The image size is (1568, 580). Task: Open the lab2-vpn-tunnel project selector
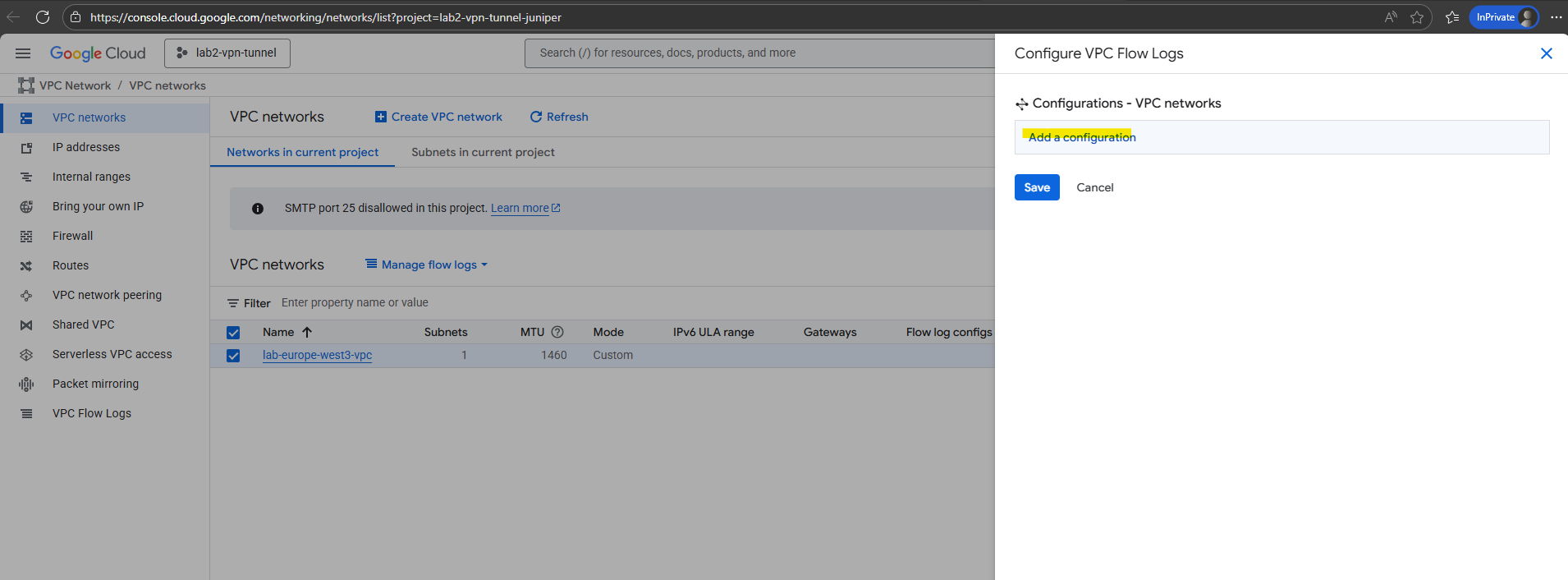tap(227, 53)
